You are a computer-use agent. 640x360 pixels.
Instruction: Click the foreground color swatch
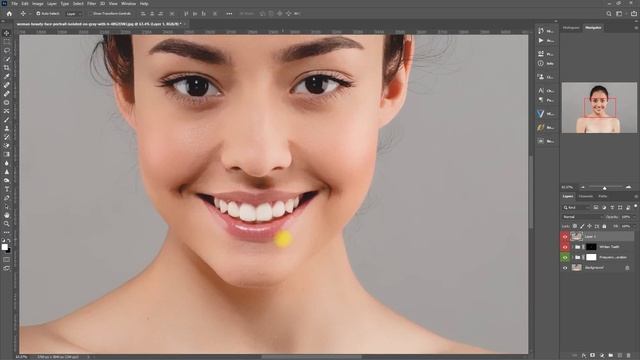pyautogui.click(x=4, y=247)
